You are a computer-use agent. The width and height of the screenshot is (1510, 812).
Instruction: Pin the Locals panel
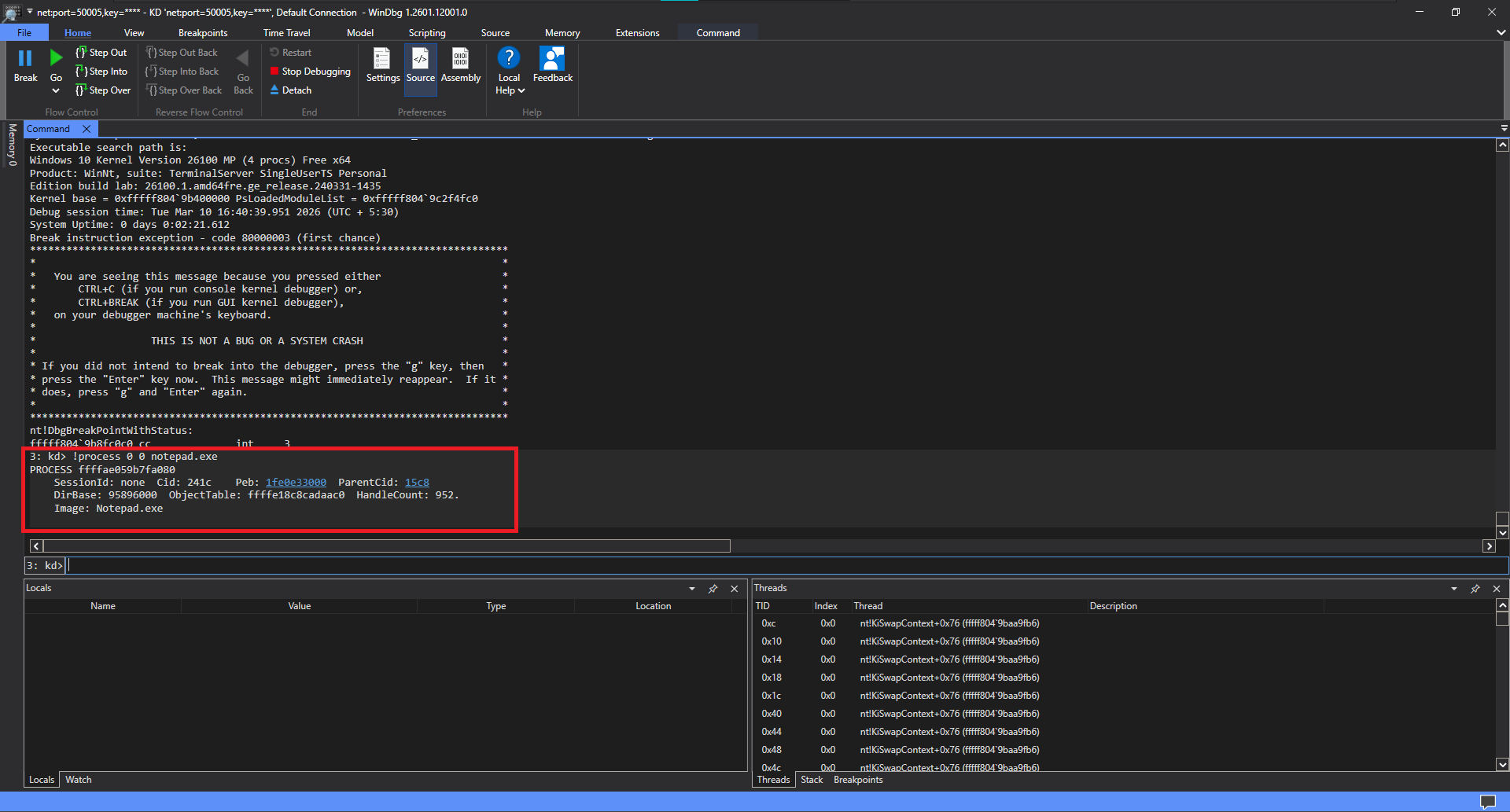coord(713,588)
